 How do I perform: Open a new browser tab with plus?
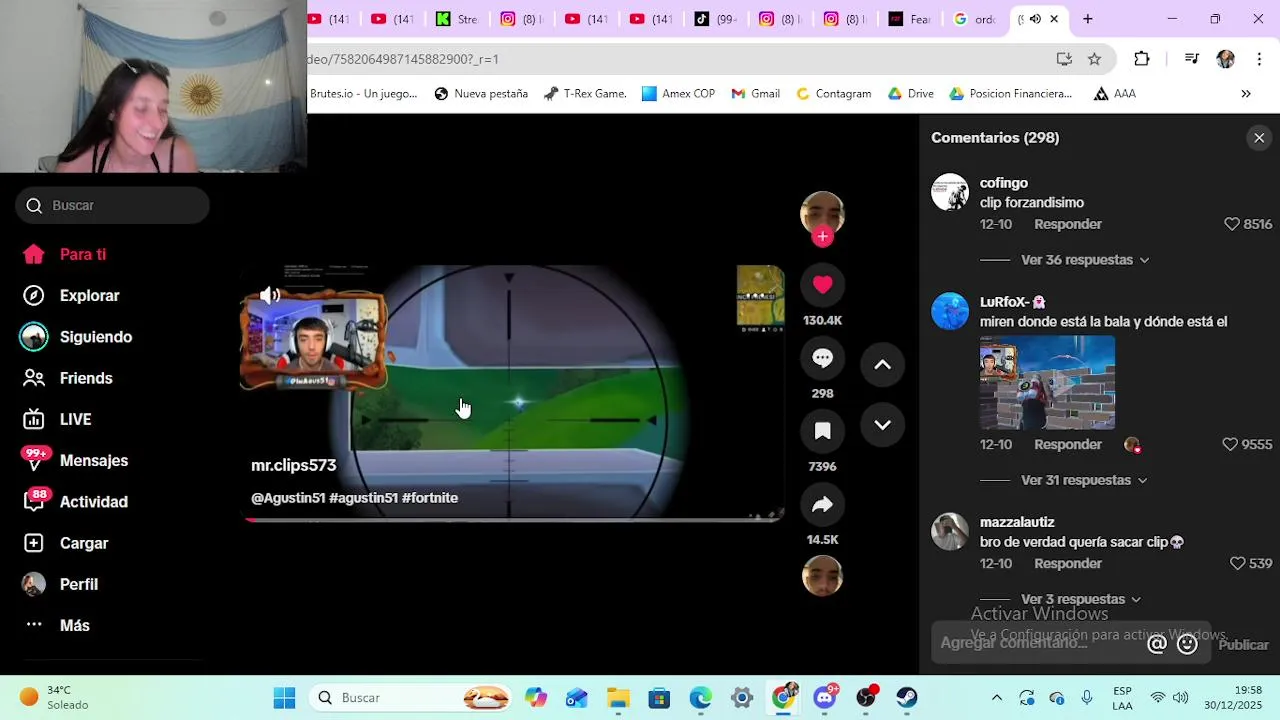tap(1087, 19)
